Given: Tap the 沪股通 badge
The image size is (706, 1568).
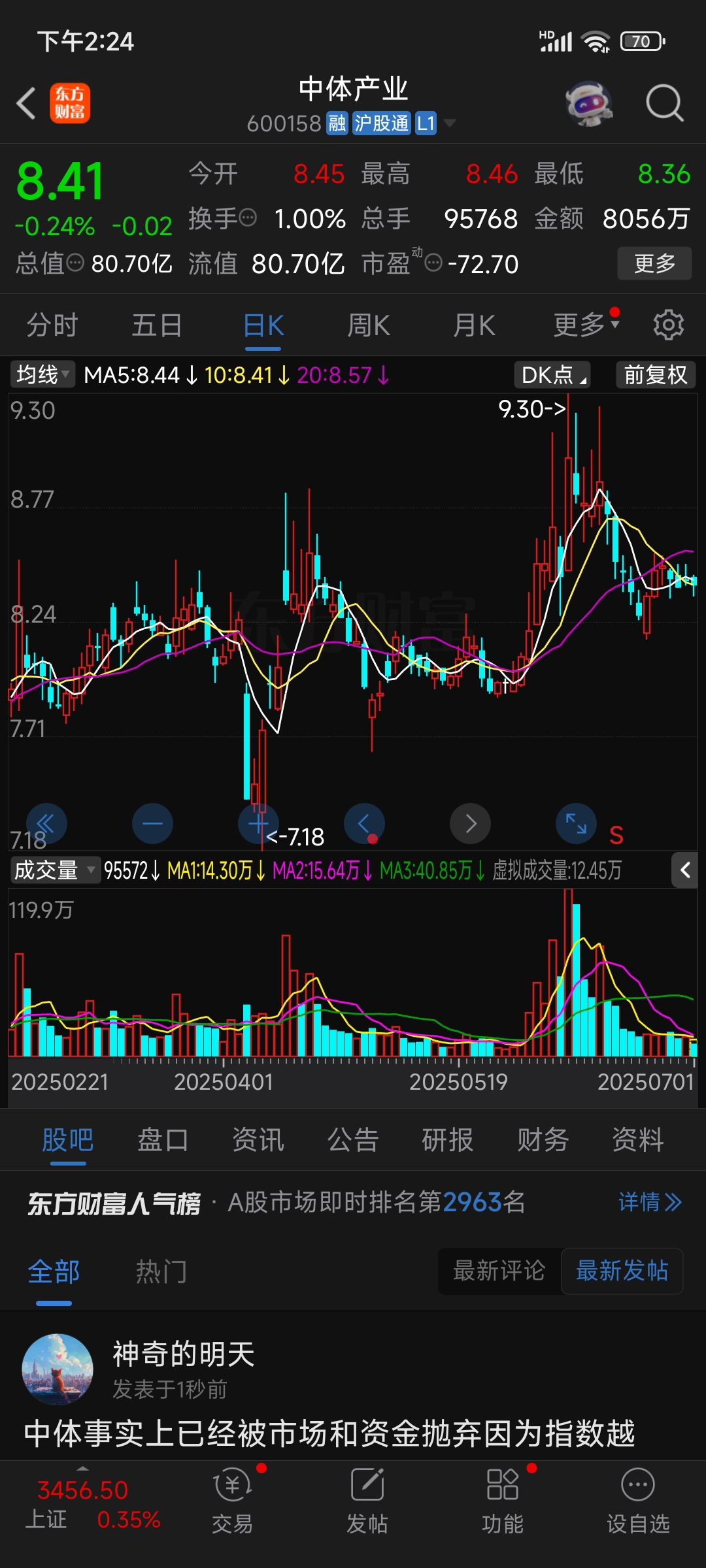Looking at the screenshot, I should (381, 123).
